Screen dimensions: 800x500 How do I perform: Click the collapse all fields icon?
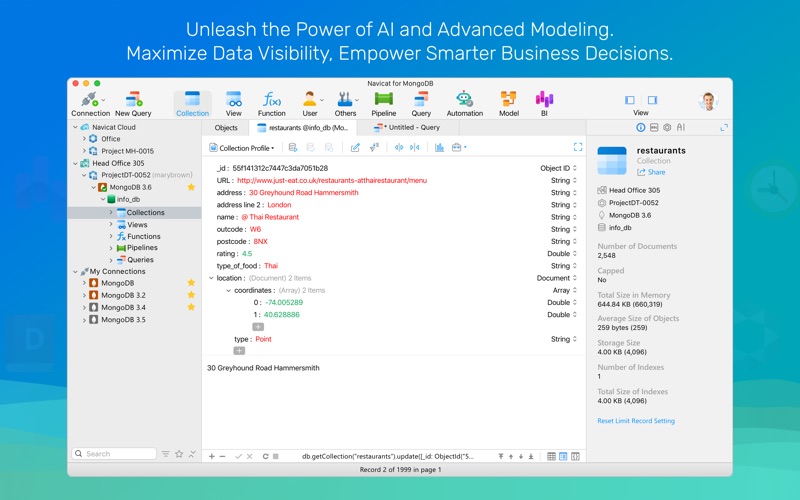[x=415, y=147]
